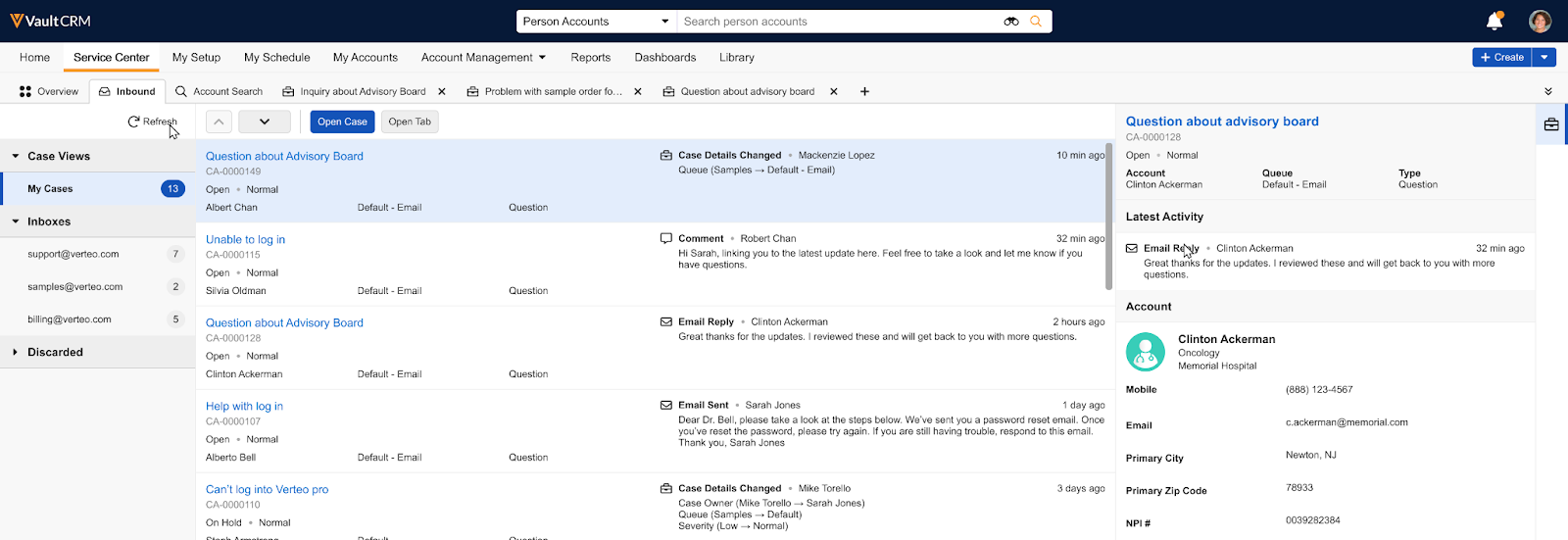The image size is (1568, 540).
Task: Open the user profile avatar
Action: click(x=1540, y=21)
